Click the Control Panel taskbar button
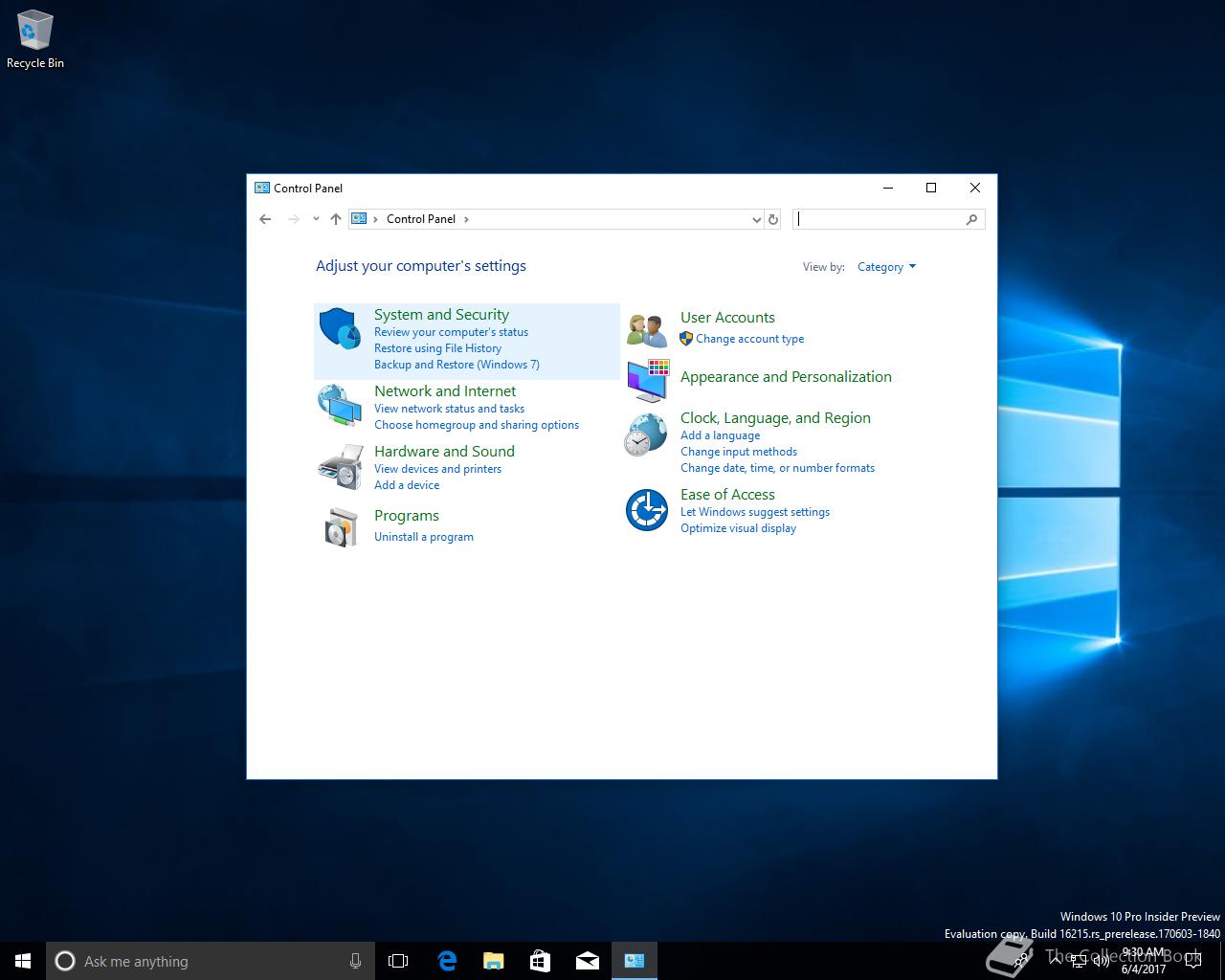1225x980 pixels. 634,961
